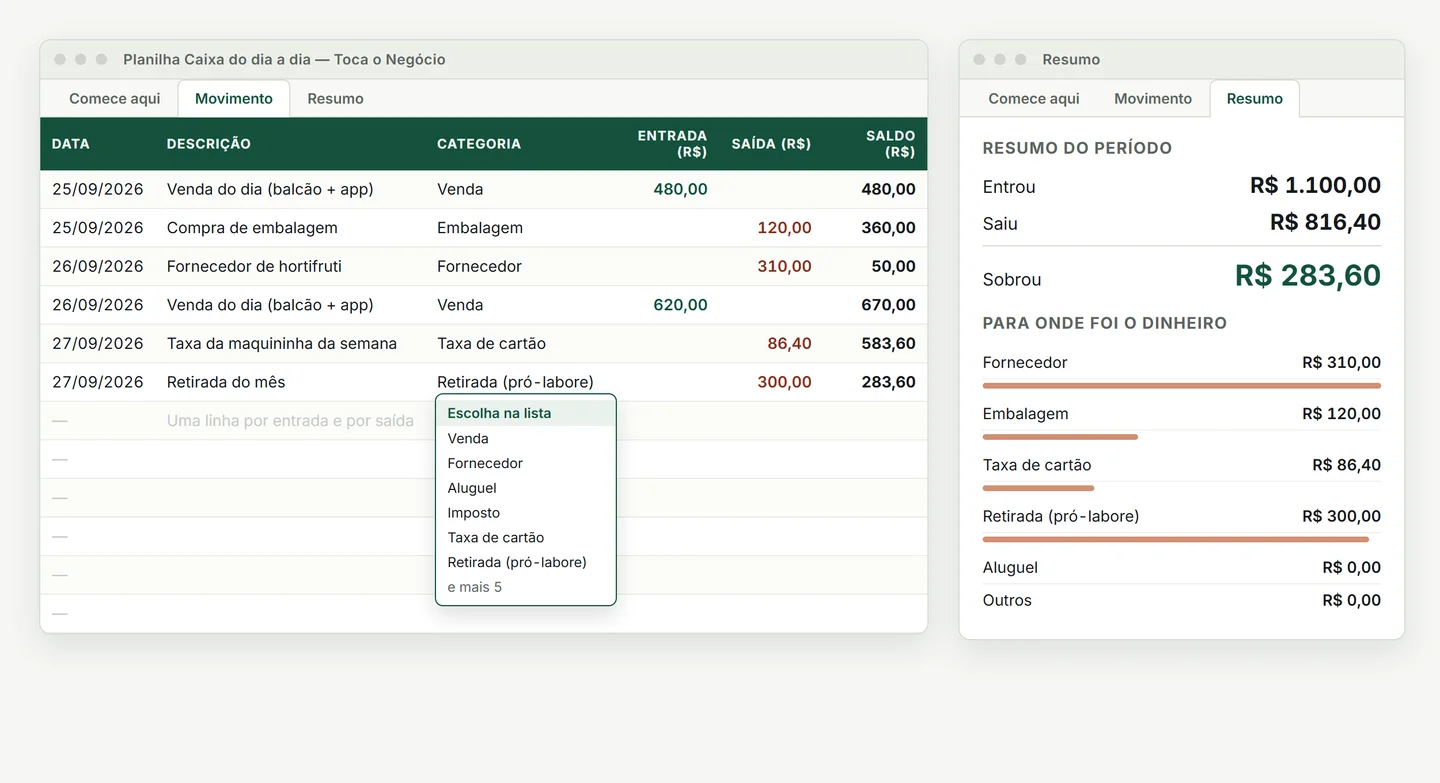
Task: Click the 'Escolha na lista' dropdown header
Action: [x=526, y=412]
